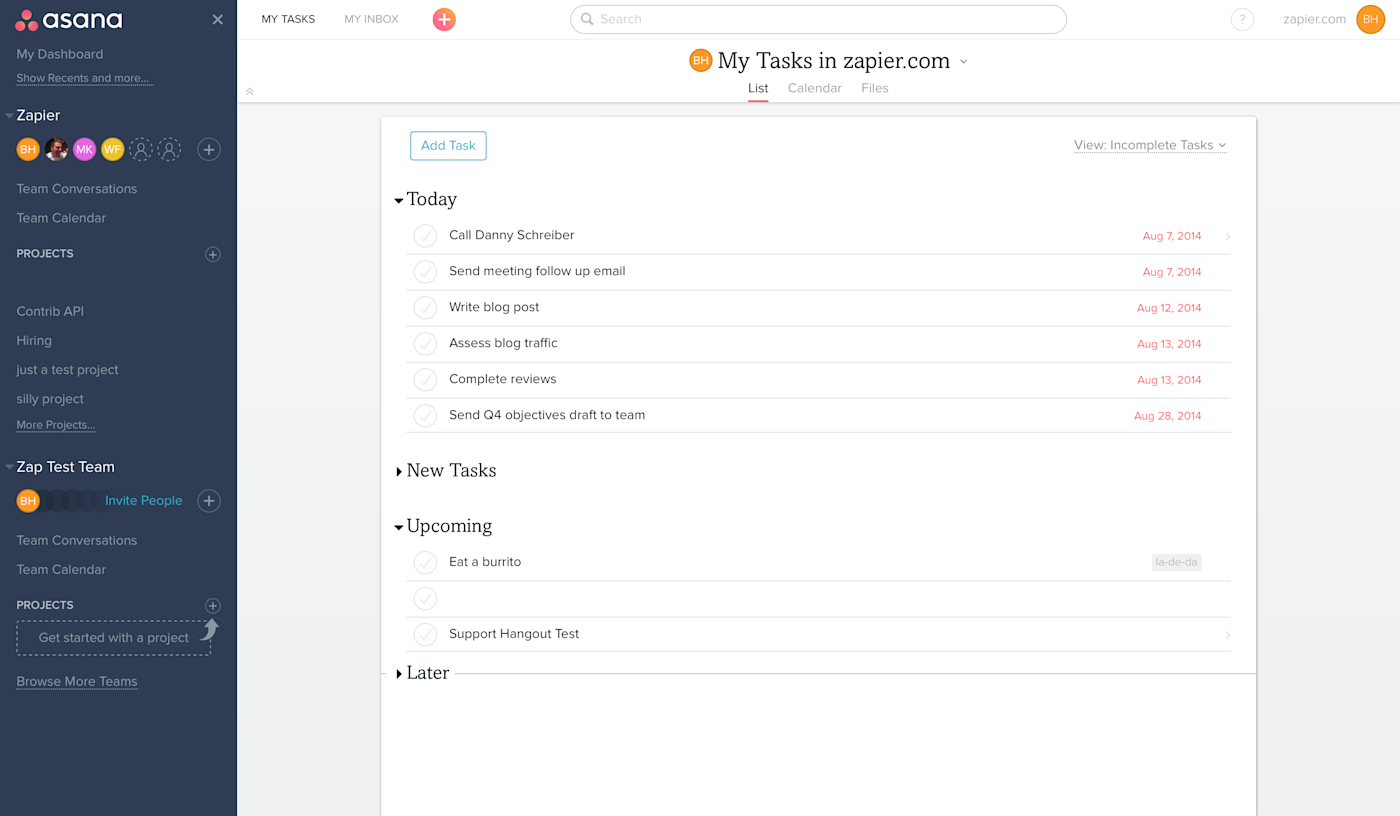
Task: Add a project under Zapier PROJECTS
Action: pos(212,254)
